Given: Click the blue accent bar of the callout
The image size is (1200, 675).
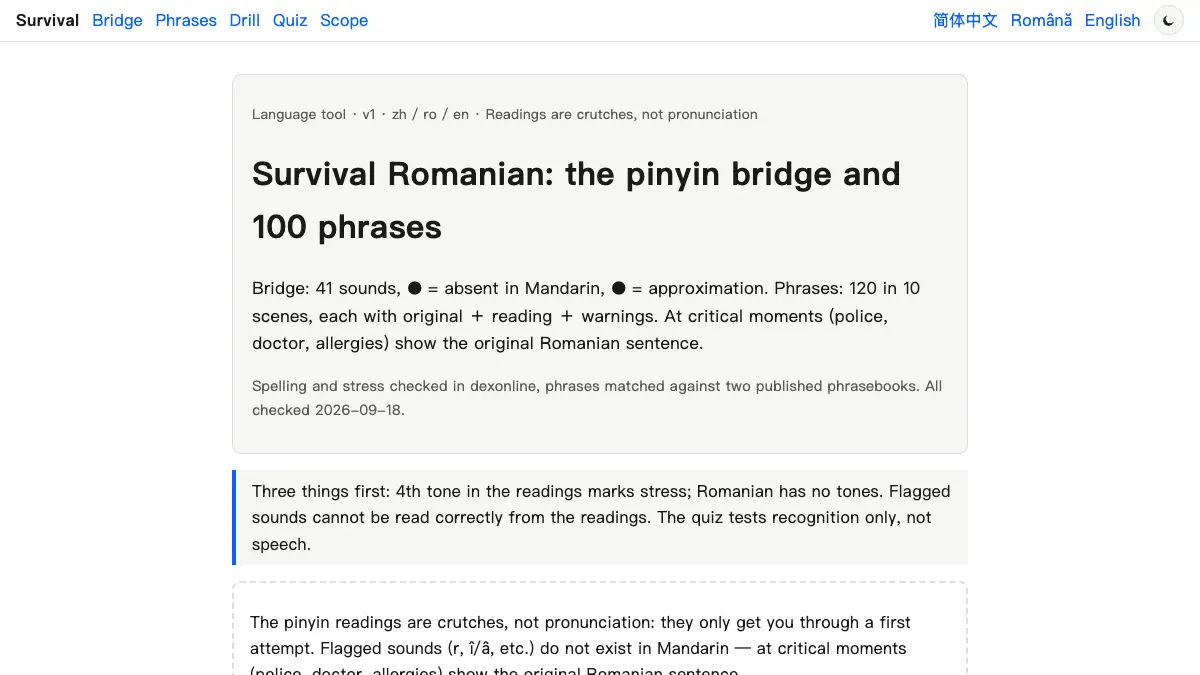Looking at the screenshot, I should [x=234, y=517].
